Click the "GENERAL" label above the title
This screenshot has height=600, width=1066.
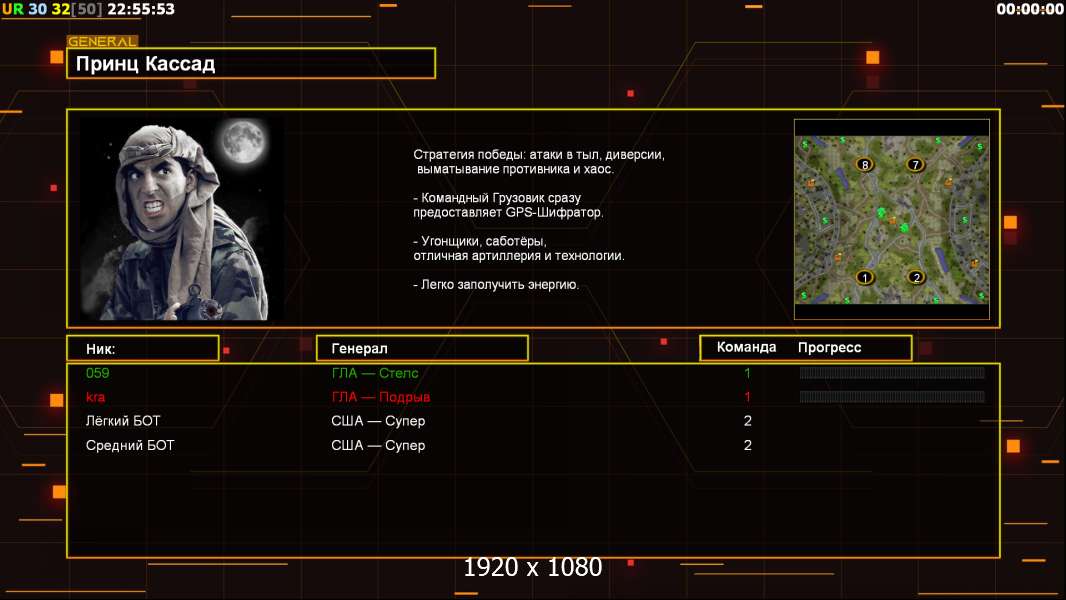click(102, 41)
